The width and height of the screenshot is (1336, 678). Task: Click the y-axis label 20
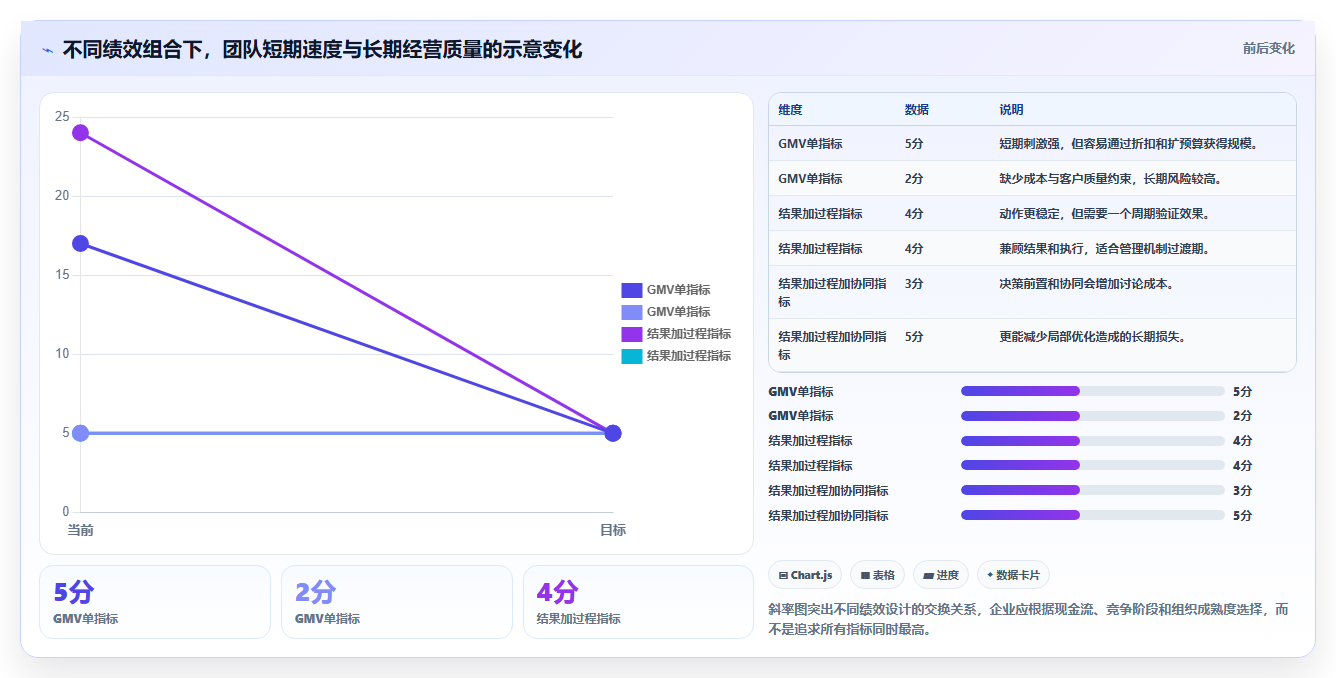(62, 196)
